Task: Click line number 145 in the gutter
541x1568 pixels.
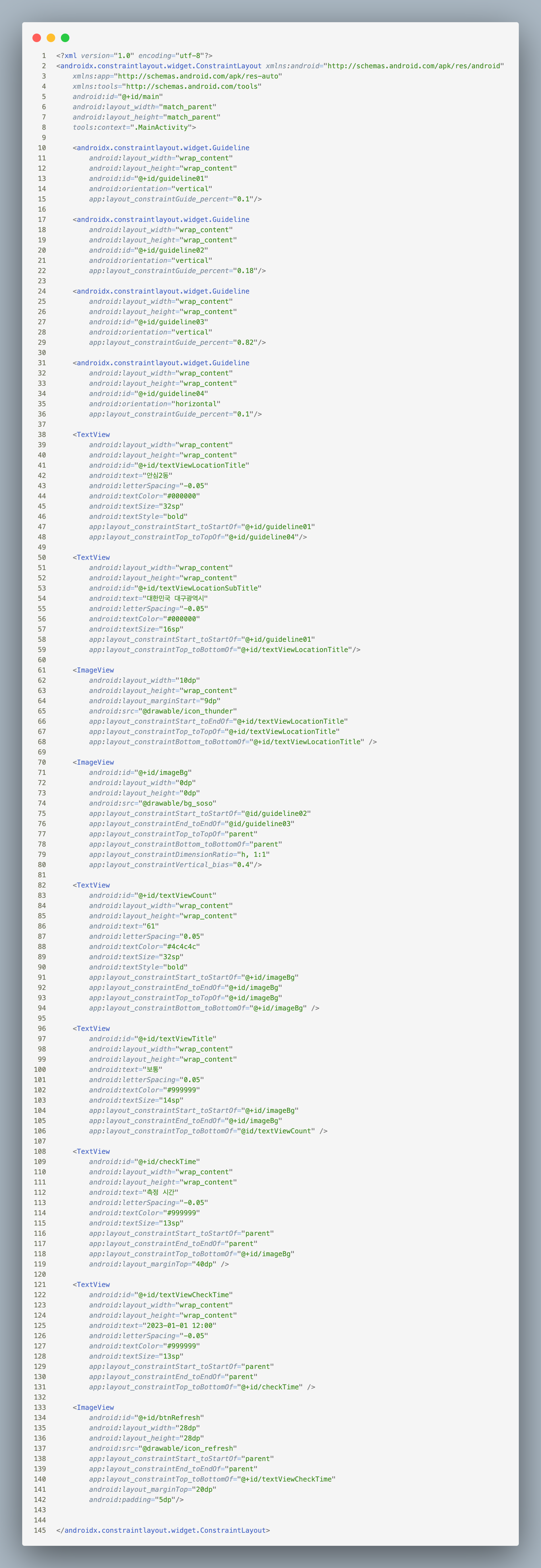Action: coord(40,1530)
